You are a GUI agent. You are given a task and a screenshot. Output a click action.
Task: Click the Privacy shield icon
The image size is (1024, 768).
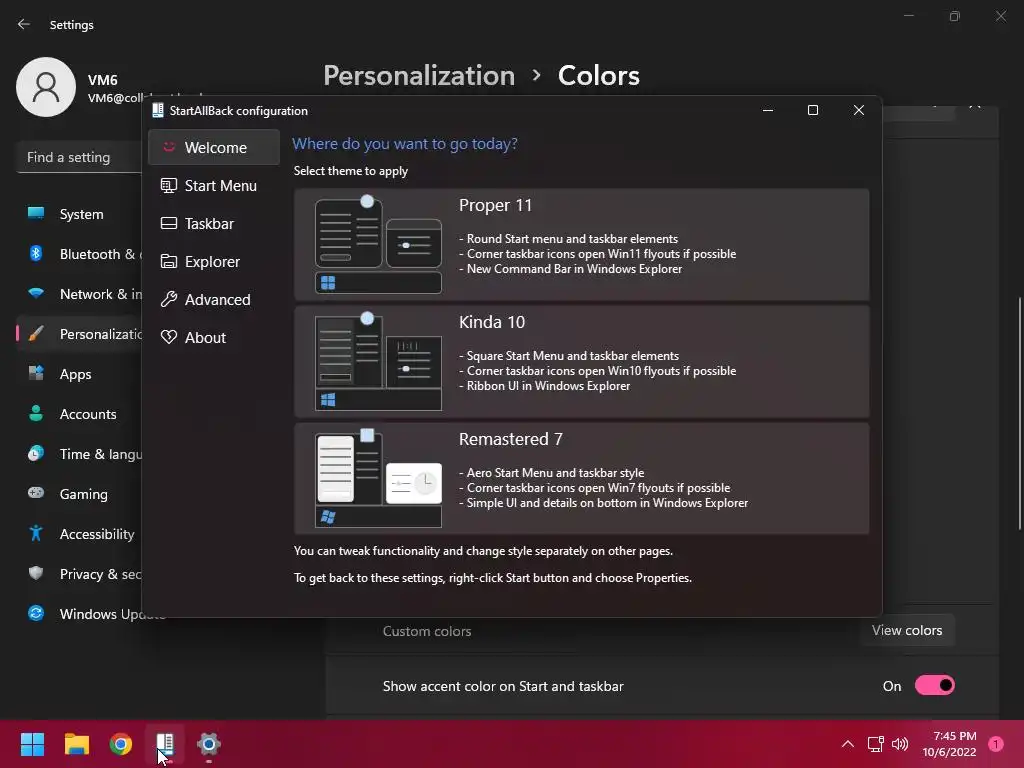coord(36,573)
